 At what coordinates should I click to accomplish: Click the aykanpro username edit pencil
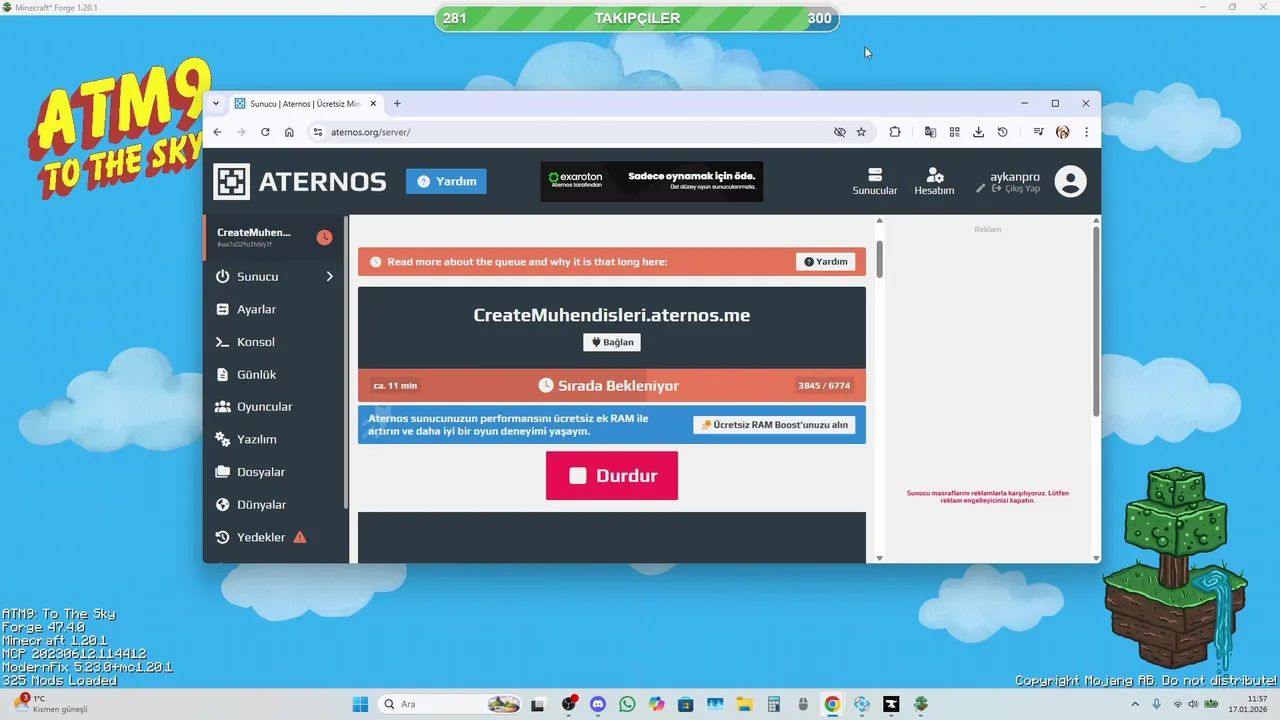click(x=981, y=188)
